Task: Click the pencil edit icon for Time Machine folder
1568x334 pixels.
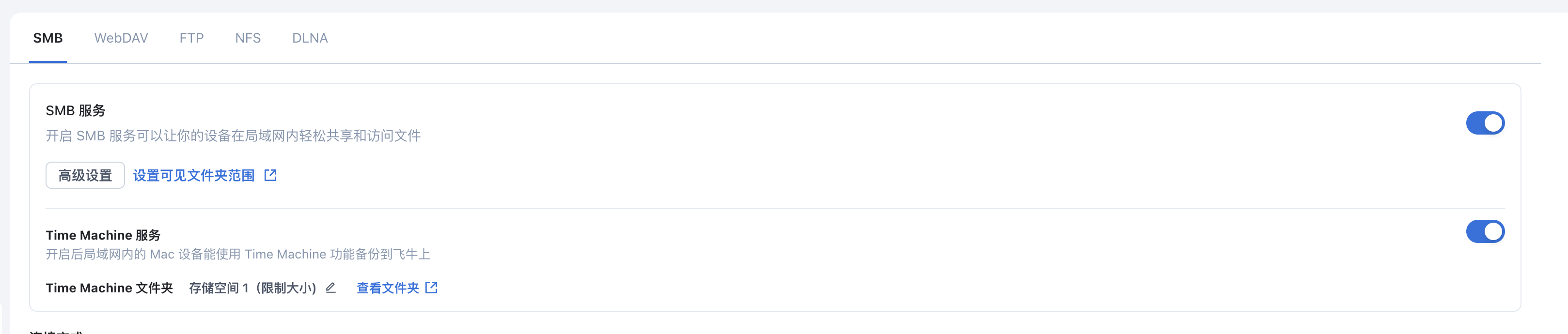Action: (330, 287)
